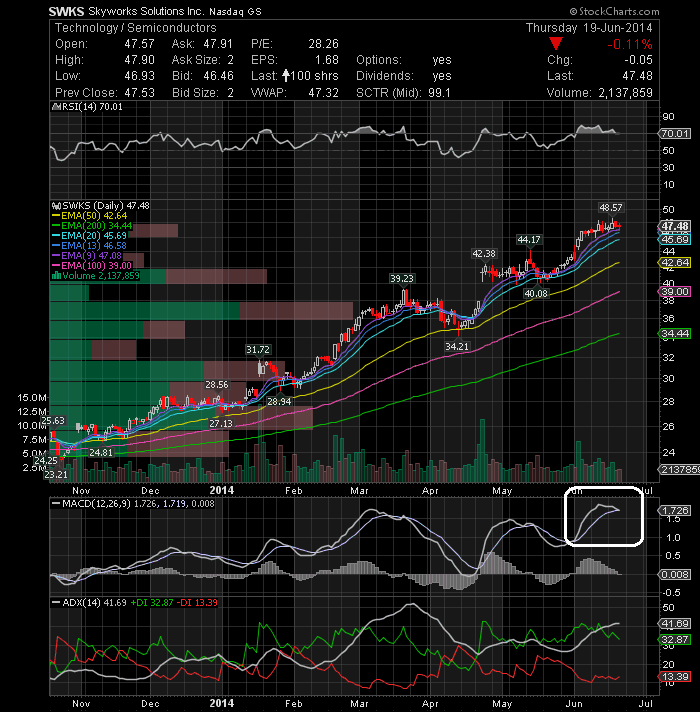Click the 39.23 price annotation
The width and height of the screenshot is (700, 712).
[x=402, y=278]
